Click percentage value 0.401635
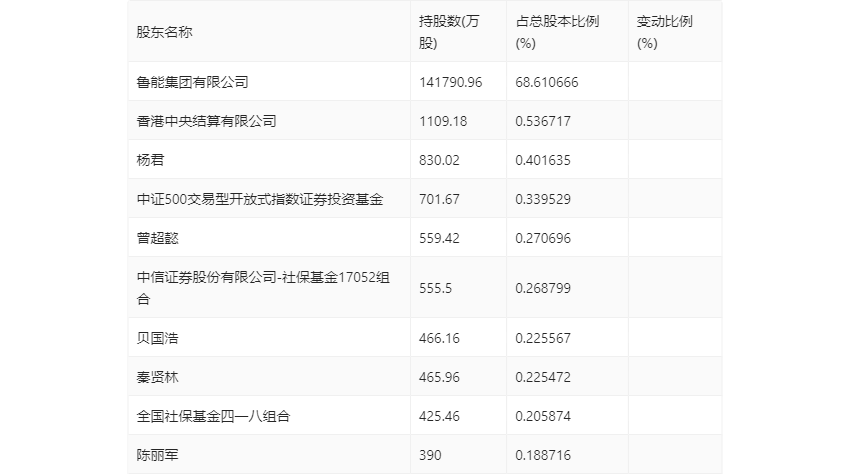 tap(543, 160)
